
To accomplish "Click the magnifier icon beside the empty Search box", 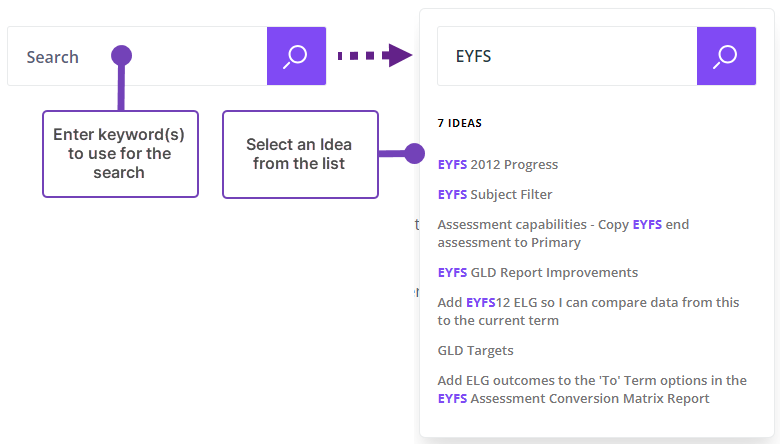I will [x=296, y=56].
